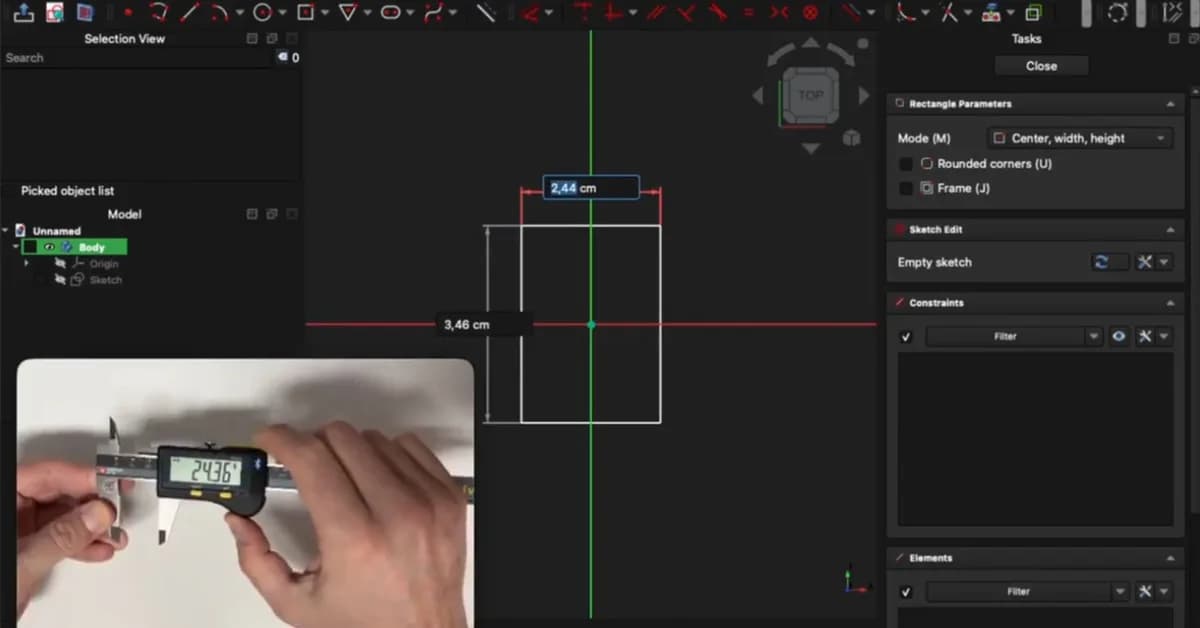Viewport: 1200px width, 628px height.
Task: Open the Mode dropdown for rectangle parameters
Action: click(x=1080, y=137)
